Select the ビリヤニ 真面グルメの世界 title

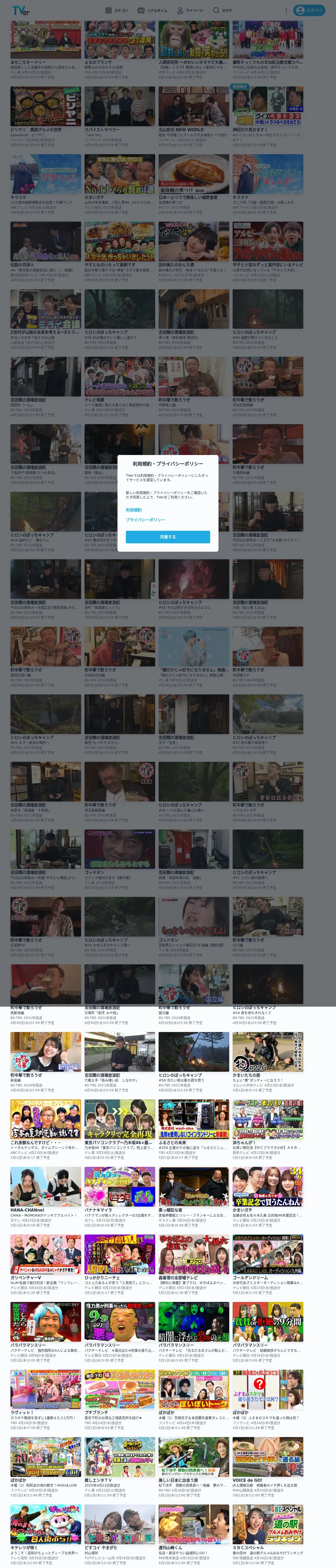point(36,130)
